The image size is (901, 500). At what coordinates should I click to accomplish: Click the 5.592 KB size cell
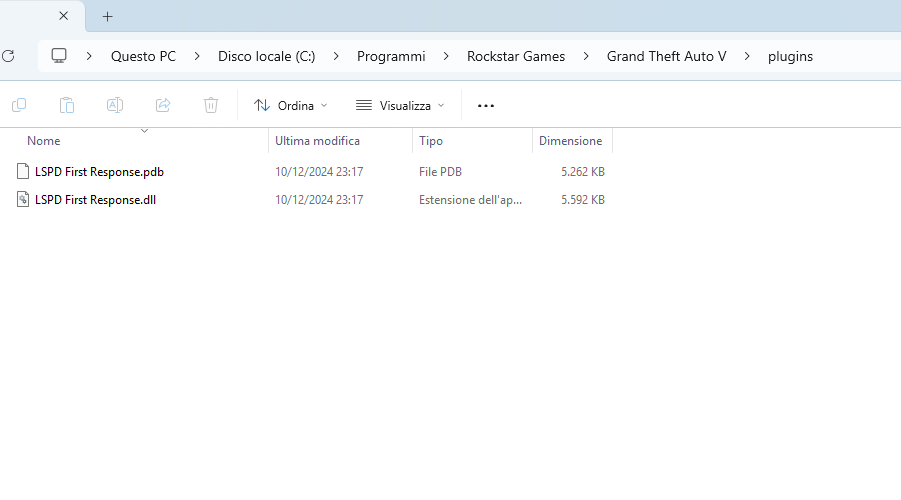(x=583, y=200)
